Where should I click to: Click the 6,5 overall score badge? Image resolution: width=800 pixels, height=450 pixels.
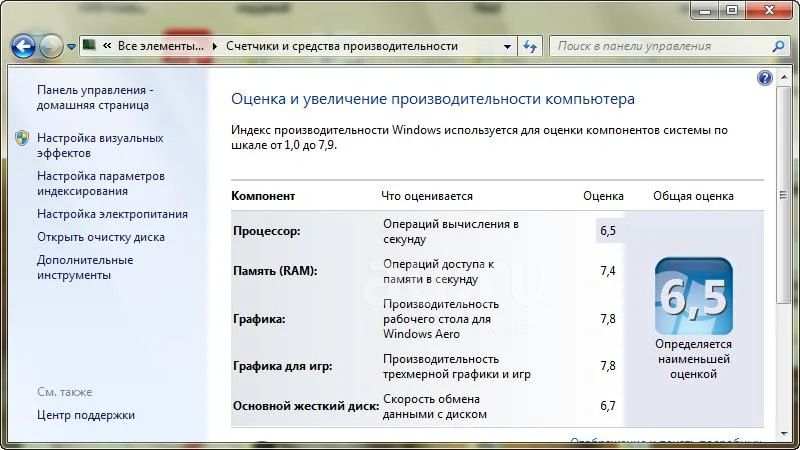coord(693,296)
